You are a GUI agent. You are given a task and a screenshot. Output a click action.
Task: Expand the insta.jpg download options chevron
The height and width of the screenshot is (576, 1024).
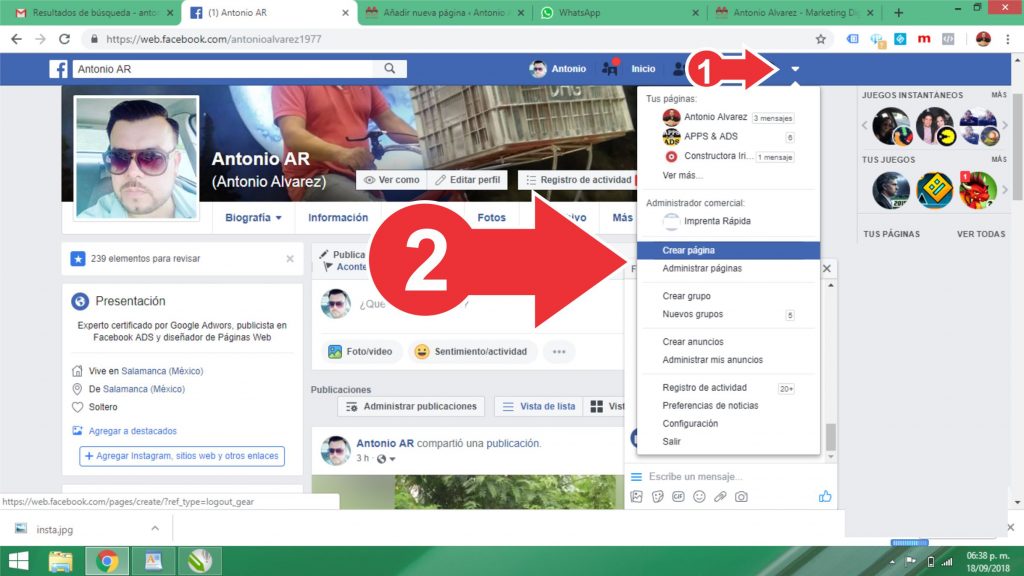pos(155,528)
